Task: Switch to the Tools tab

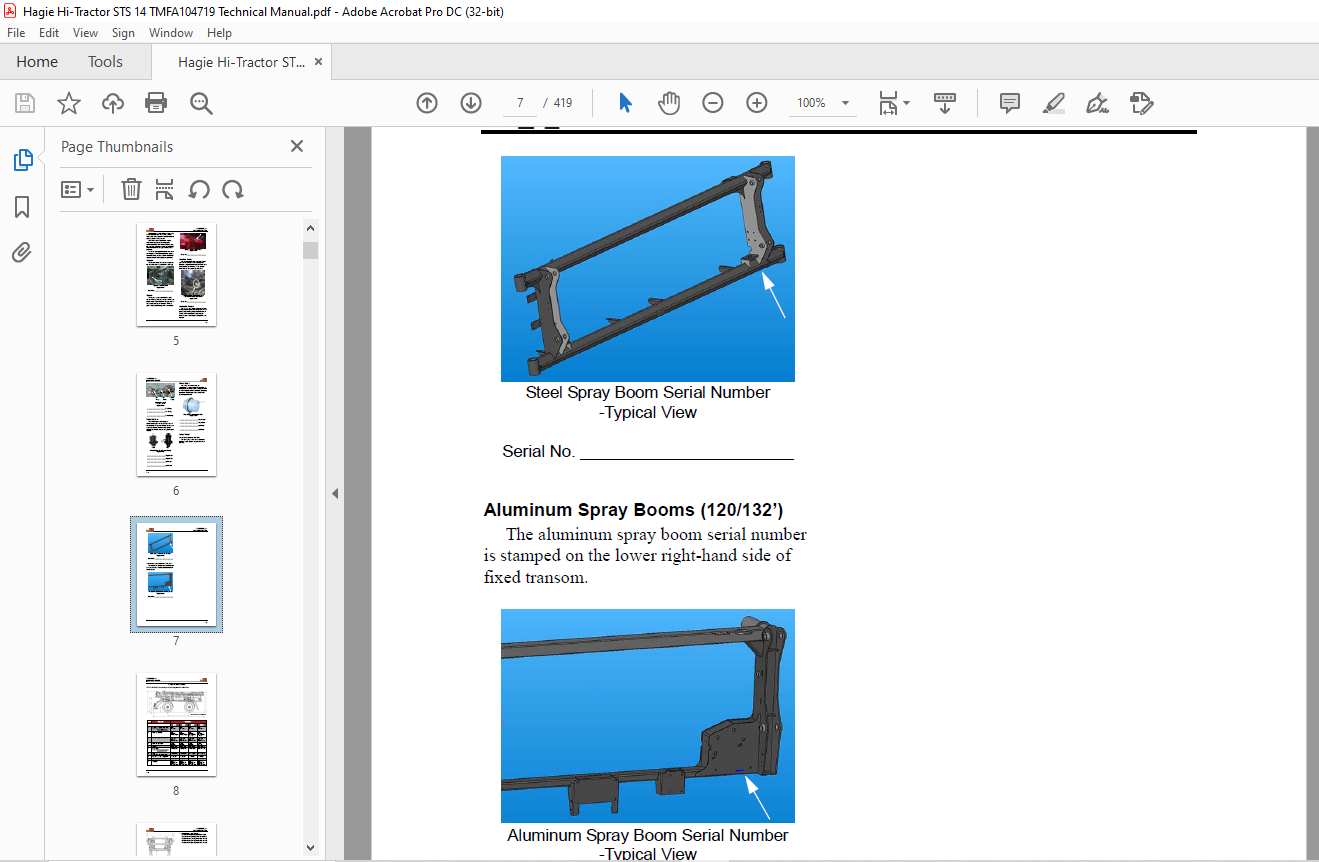Action: coord(105,62)
